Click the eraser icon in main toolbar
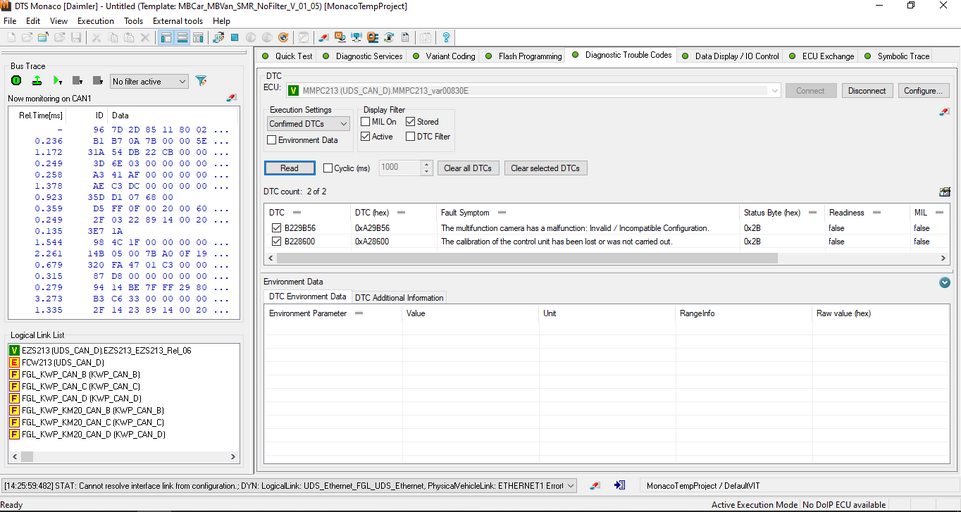The image size is (961, 512). pos(324,37)
